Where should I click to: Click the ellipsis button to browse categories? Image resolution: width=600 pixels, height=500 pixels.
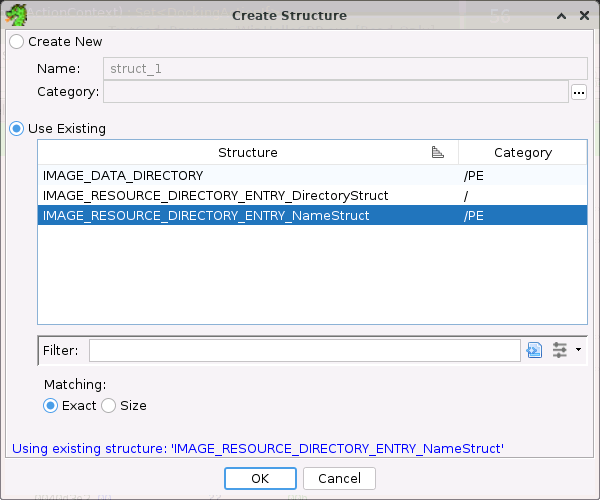coord(578,93)
